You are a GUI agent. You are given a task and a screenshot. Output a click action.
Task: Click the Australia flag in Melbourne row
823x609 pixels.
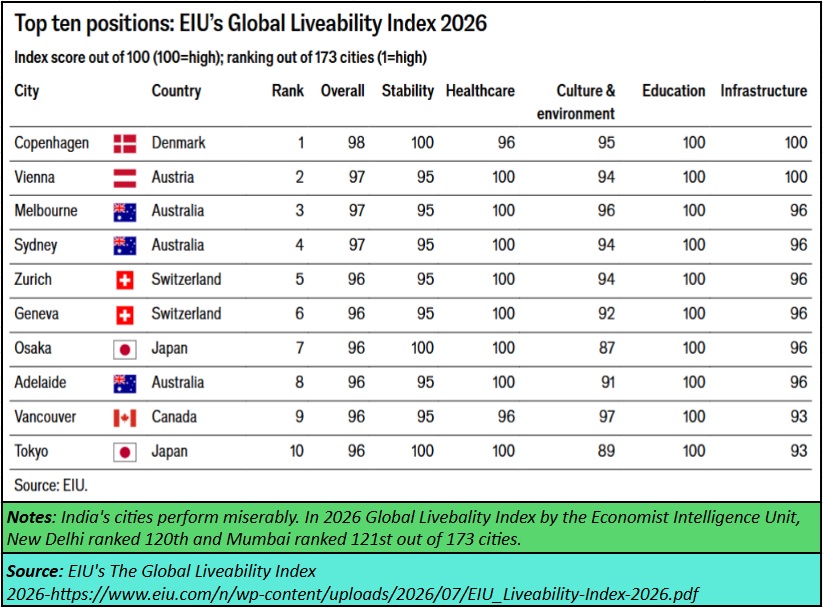[125, 212]
